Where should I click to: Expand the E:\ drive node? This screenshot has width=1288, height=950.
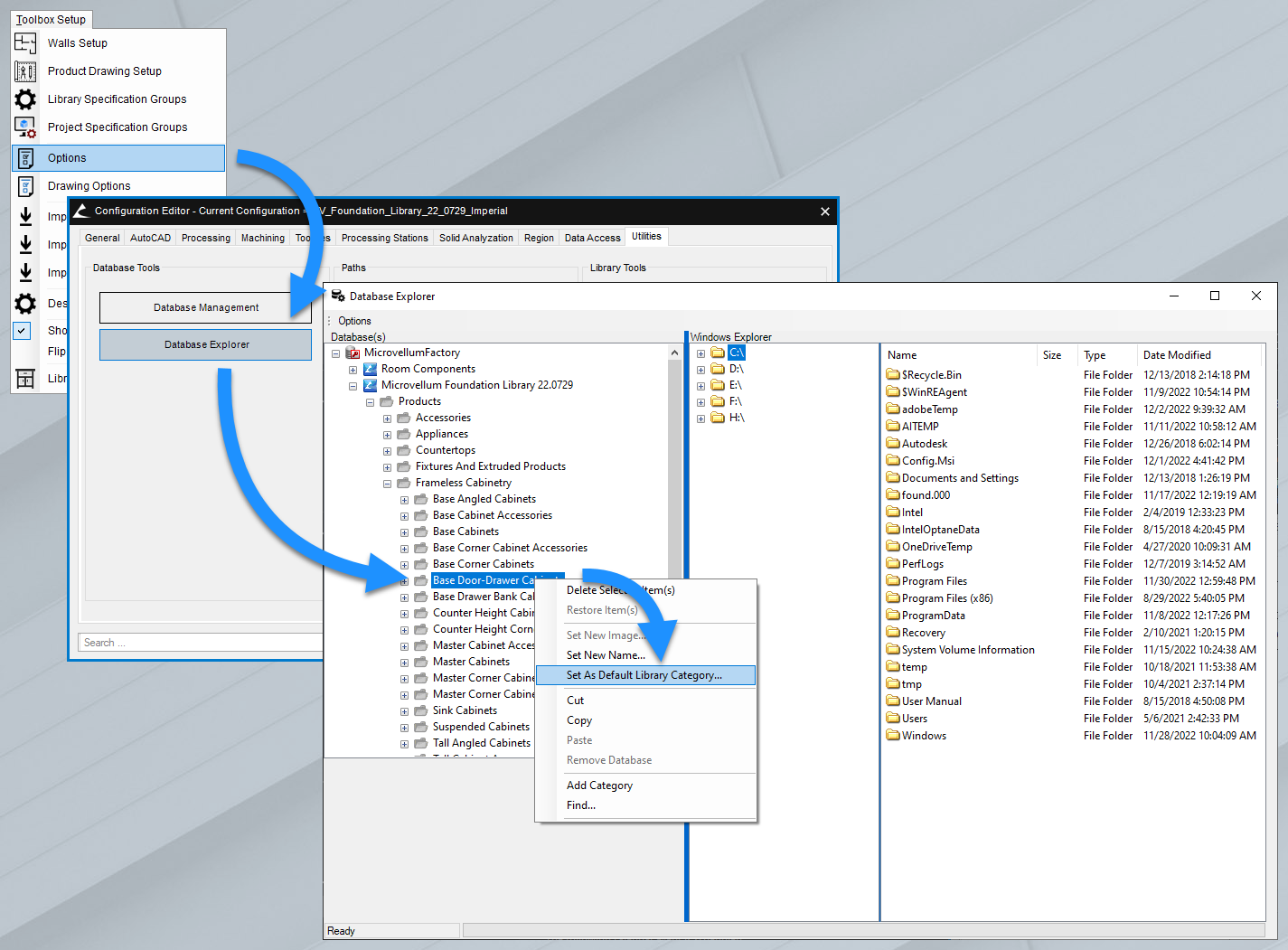700,386
